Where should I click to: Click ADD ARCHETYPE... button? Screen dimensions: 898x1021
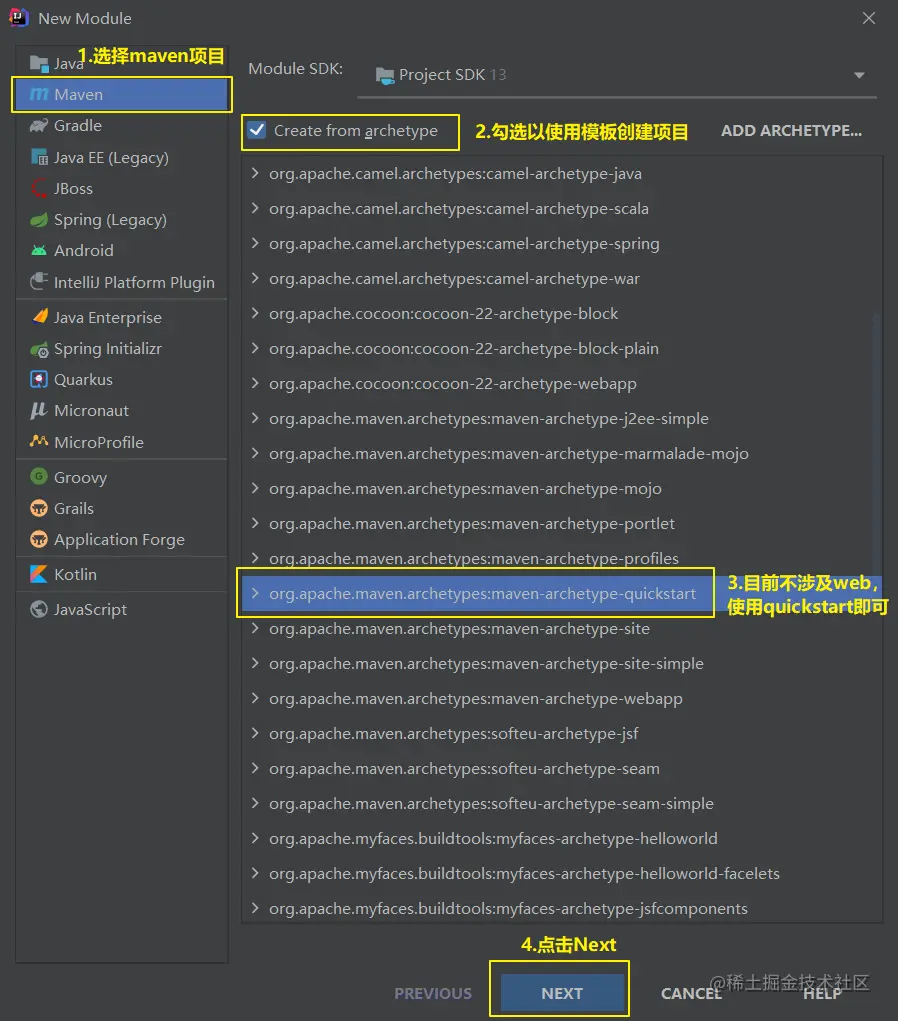pyautogui.click(x=791, y=130)
